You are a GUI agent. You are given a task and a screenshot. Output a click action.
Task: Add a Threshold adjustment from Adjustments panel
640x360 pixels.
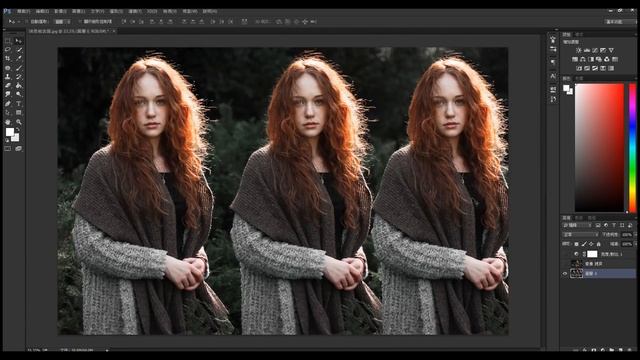(x=595, y=68)
